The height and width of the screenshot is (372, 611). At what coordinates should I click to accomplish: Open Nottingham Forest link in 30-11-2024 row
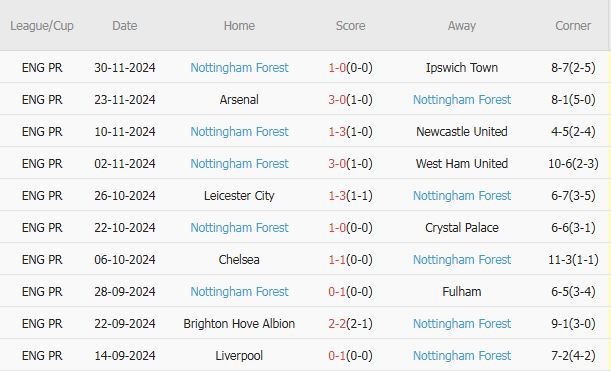click(239, 68)
